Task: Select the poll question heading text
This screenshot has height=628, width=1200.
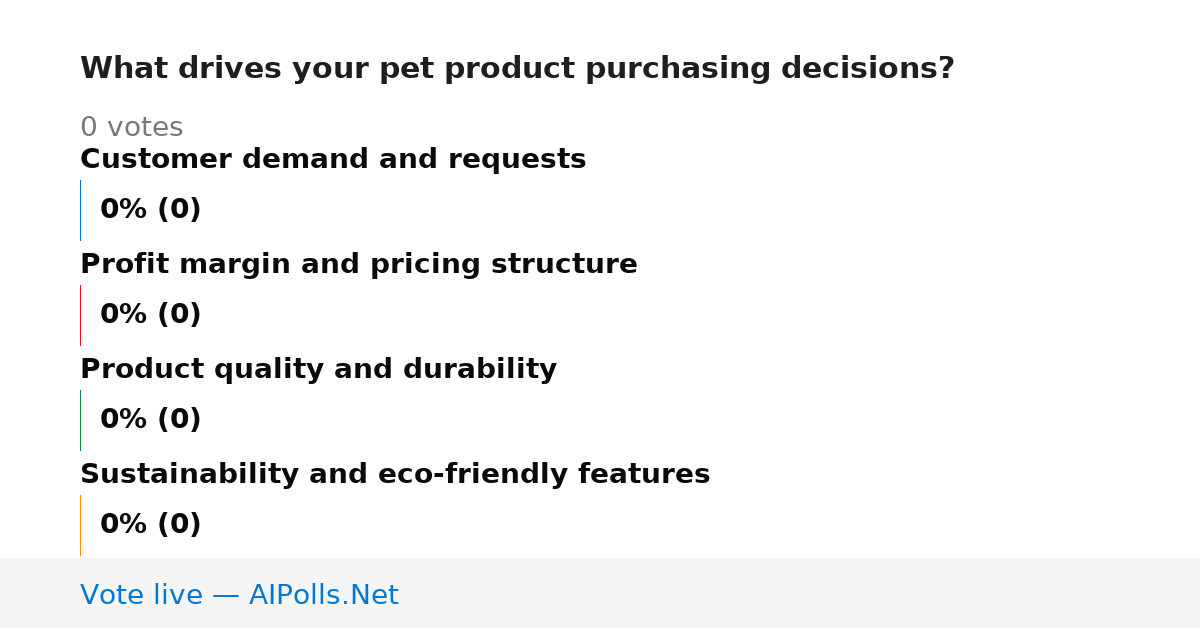Action: coord(517,69)
